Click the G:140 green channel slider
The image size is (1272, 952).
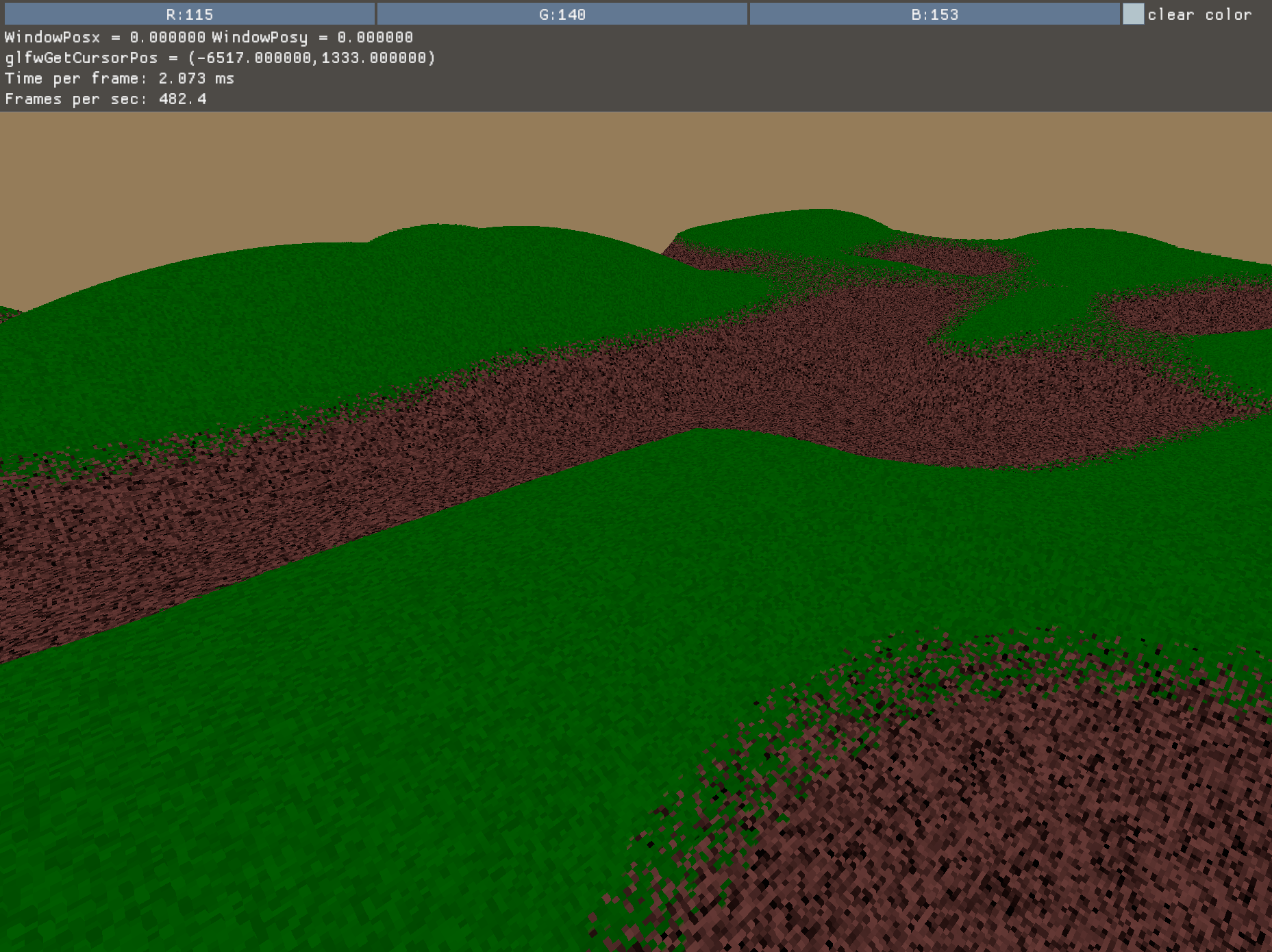point(563,13)
